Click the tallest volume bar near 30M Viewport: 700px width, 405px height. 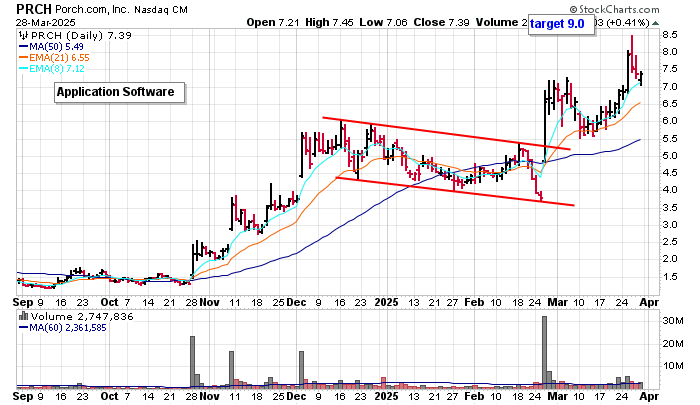[x=544, y=352]
